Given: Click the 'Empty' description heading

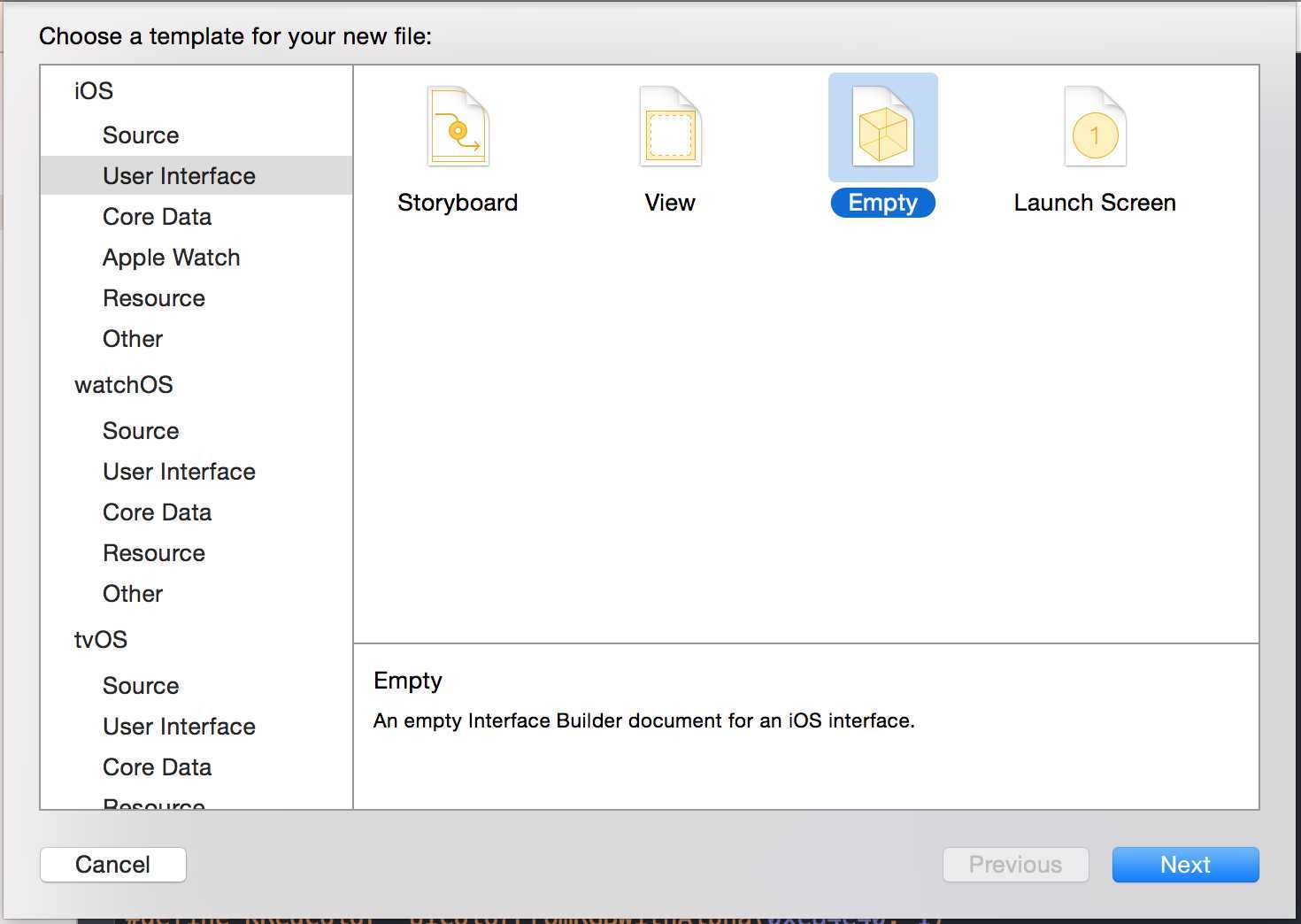Looking at the screenshot, I should tap(407, 681).
